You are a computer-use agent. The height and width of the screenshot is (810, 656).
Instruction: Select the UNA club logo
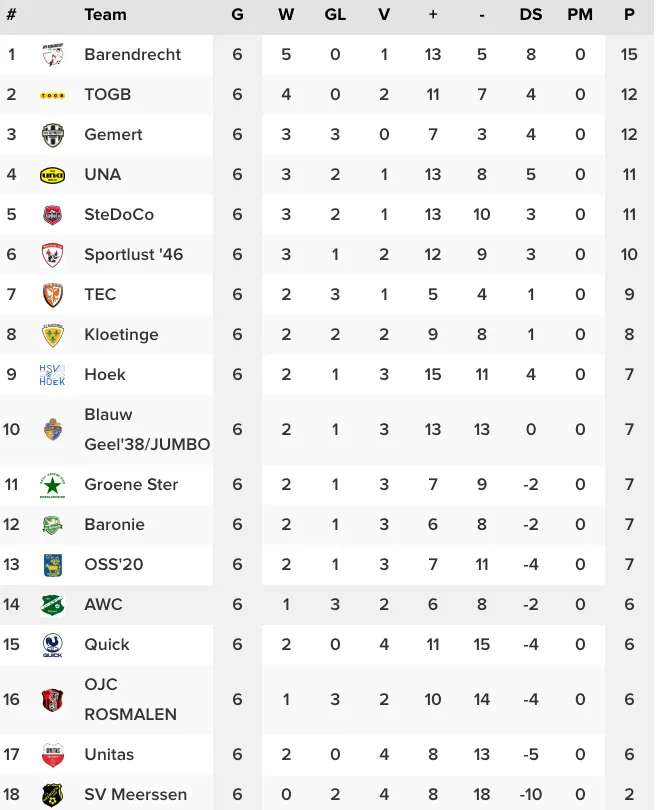52,175
